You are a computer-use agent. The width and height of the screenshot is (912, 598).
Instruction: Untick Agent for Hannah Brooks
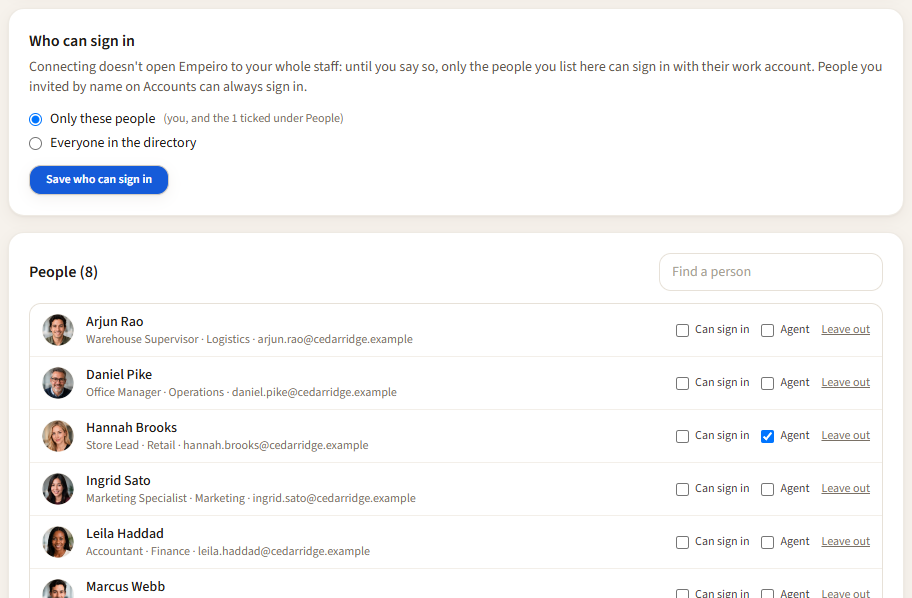(x=768, y=436)
